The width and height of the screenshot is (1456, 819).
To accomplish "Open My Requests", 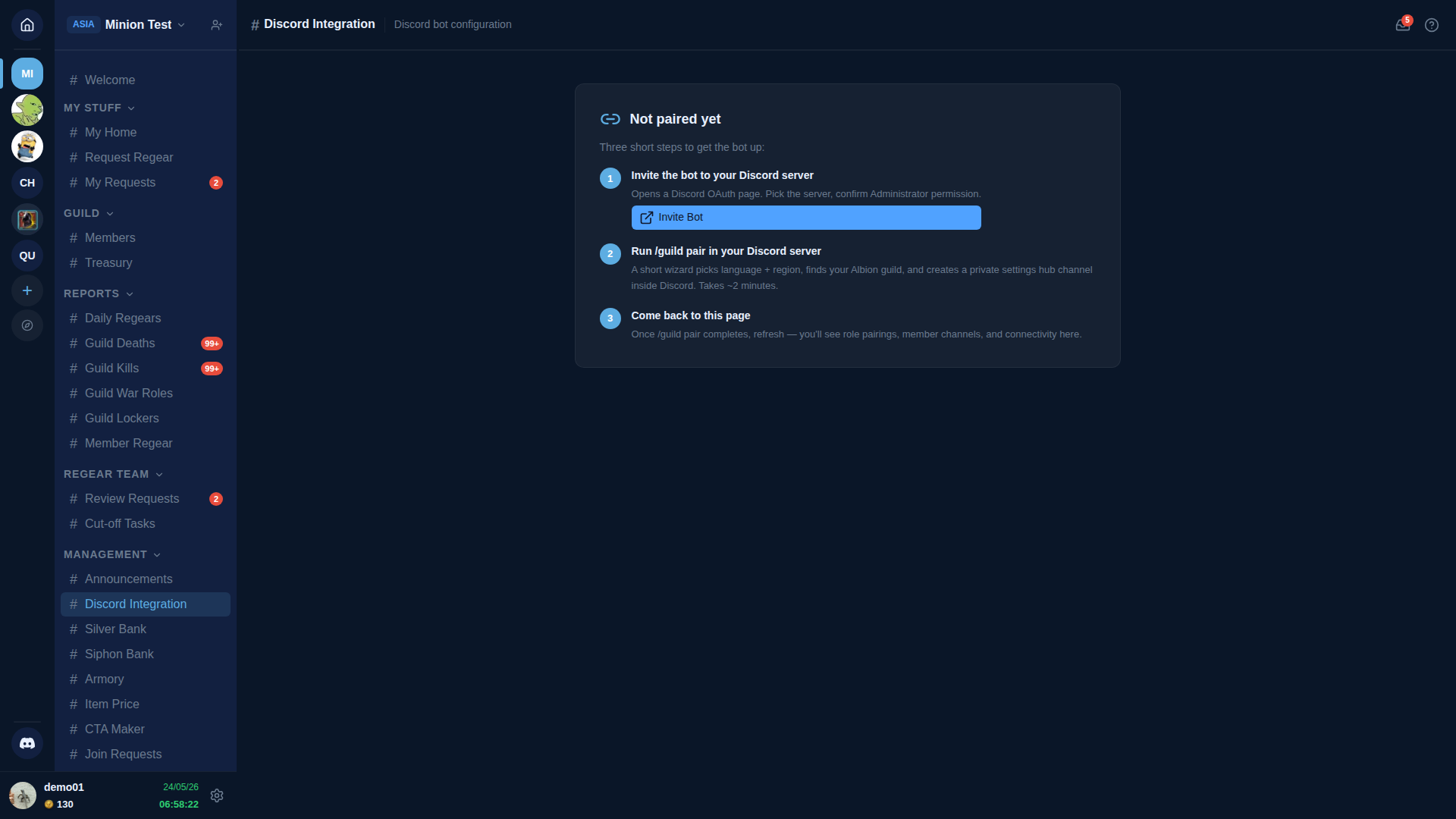I will pyautogui.click(x=146, y=182).
